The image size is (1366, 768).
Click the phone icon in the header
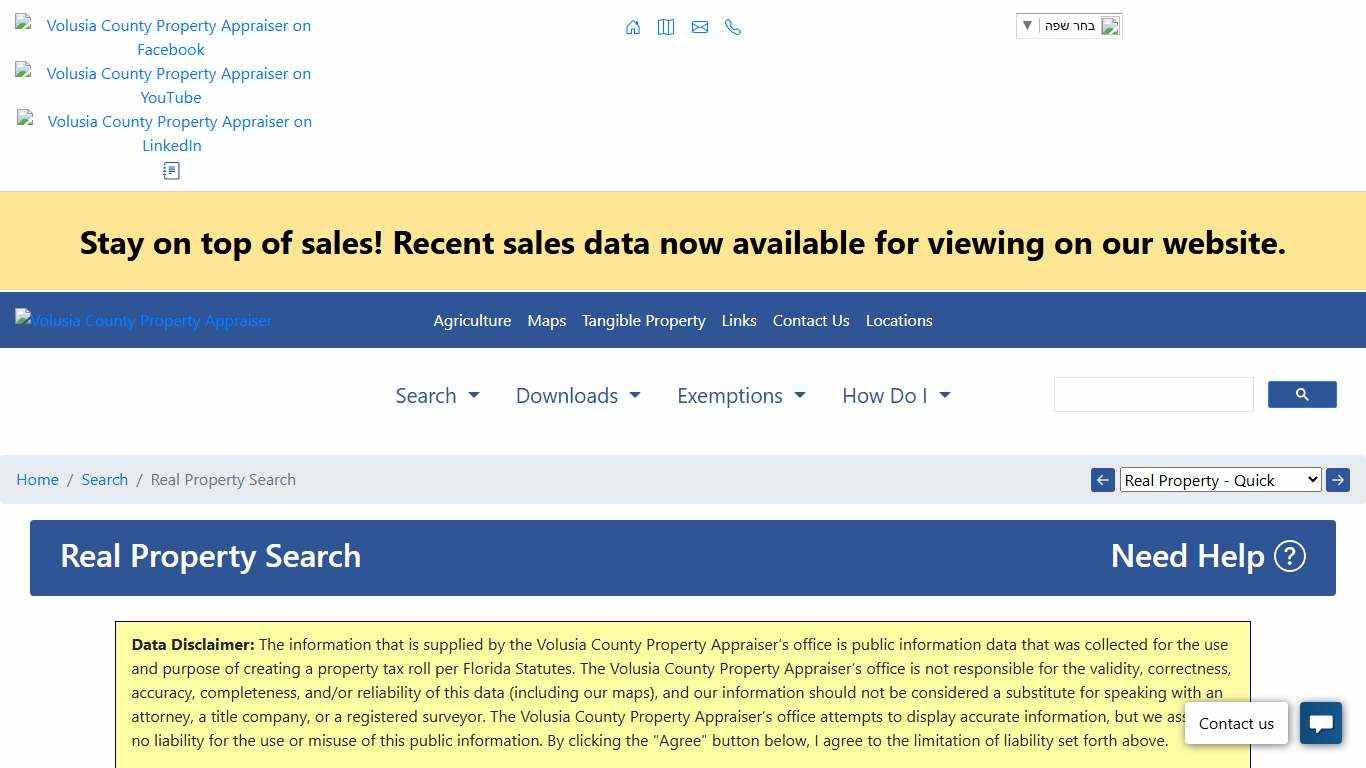click(x=733, y=27)
